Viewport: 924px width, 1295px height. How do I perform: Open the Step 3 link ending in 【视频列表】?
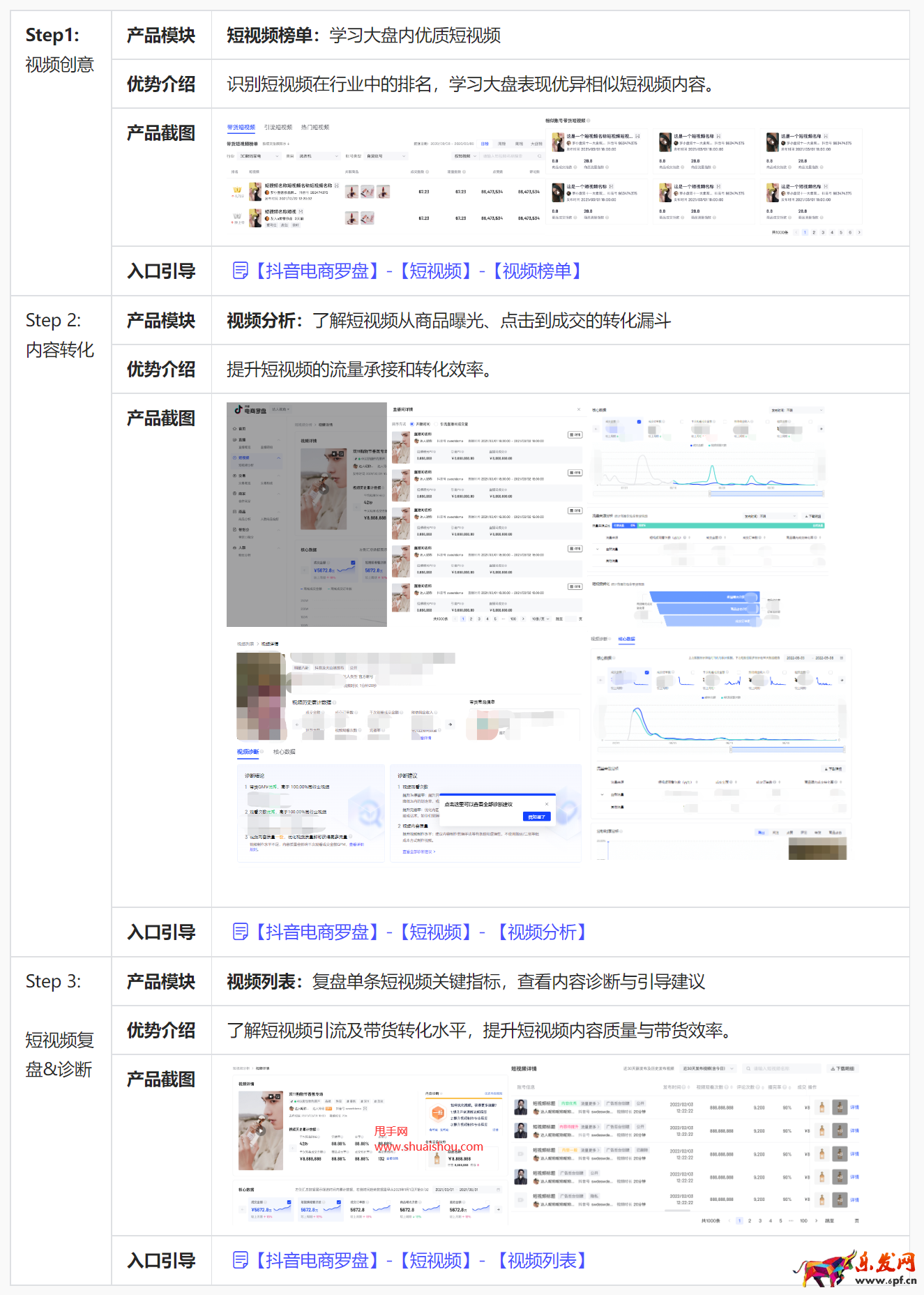click(x=421, y=1260)
